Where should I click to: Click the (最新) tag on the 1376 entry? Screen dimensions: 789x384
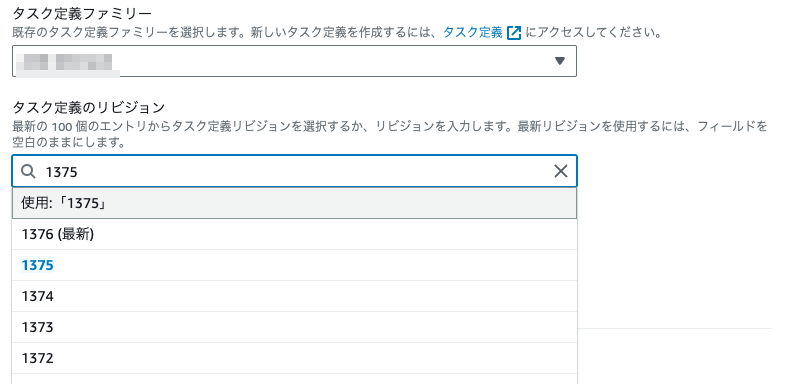point(76,234)
